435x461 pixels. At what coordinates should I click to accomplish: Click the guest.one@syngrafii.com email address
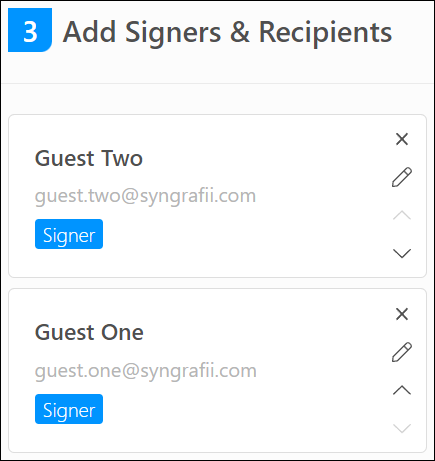(146, 371)
